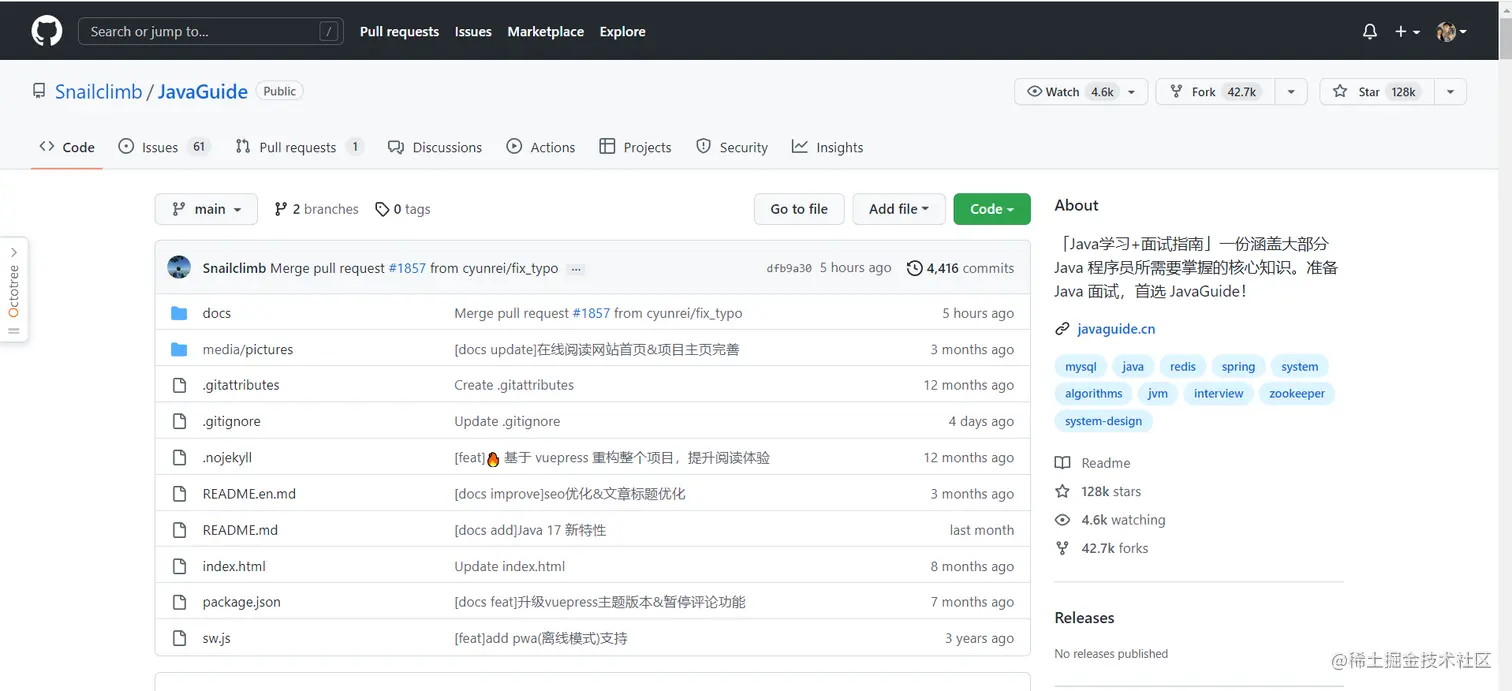View the 2 branches link
This screenshot has width=1512, height=691.
pos(316,209)
